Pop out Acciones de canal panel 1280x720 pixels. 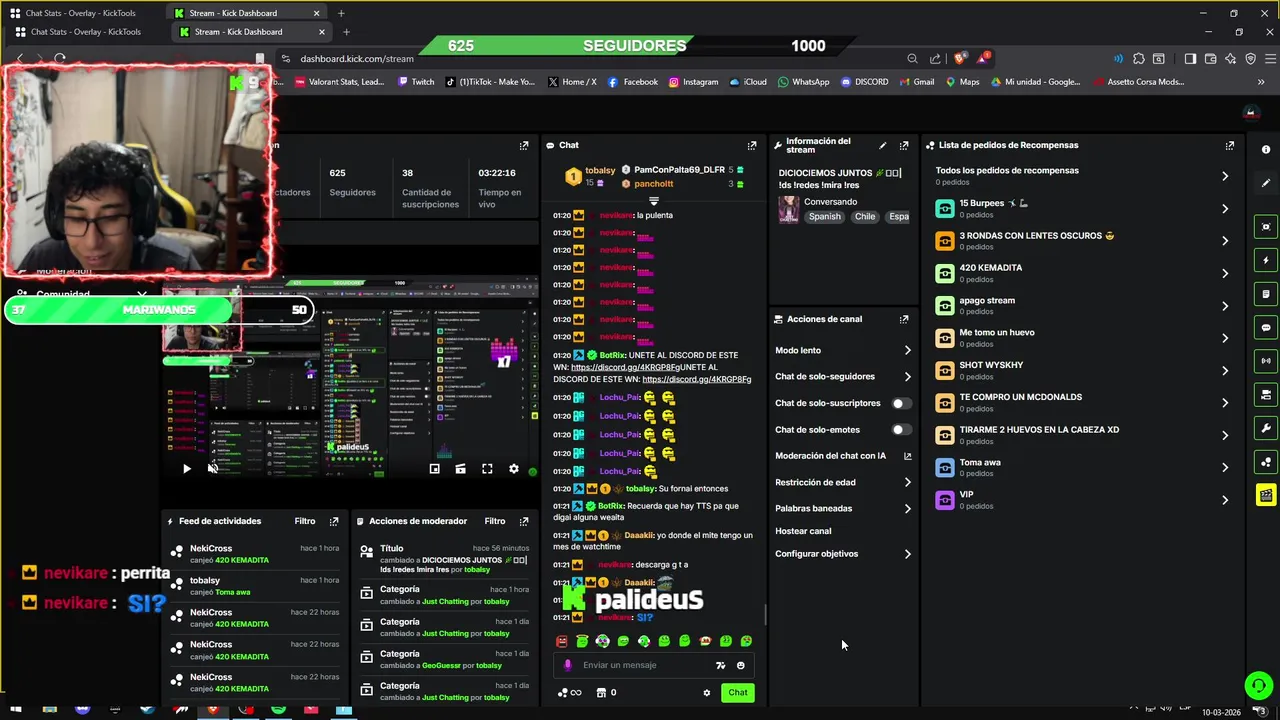[x=904, y=319]
